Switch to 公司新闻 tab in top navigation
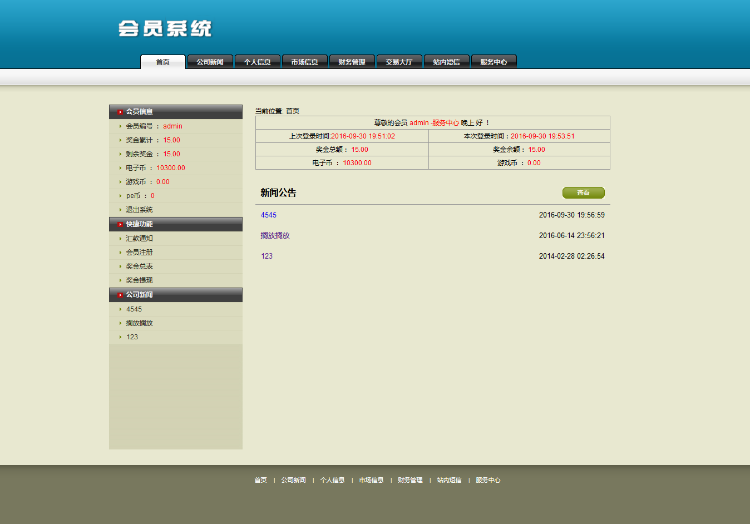 tap(210, 62)
